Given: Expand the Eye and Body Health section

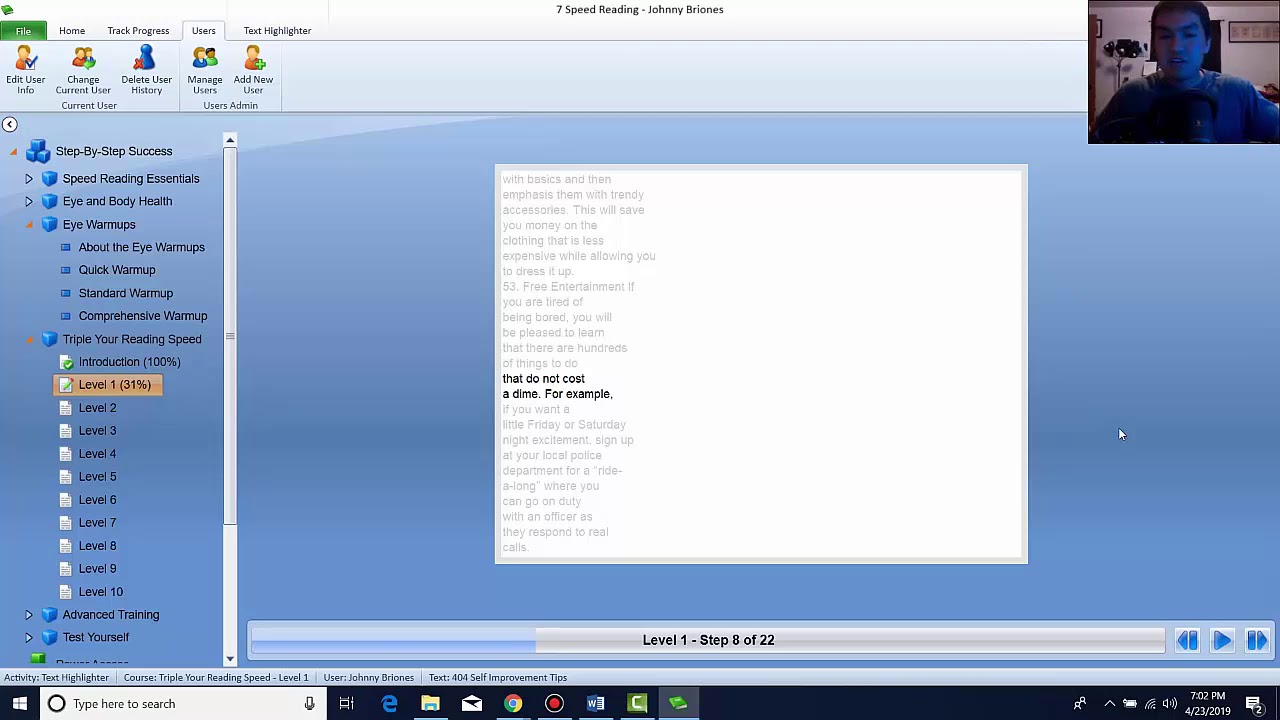Looking at the screenshot, I should point(29,201).
